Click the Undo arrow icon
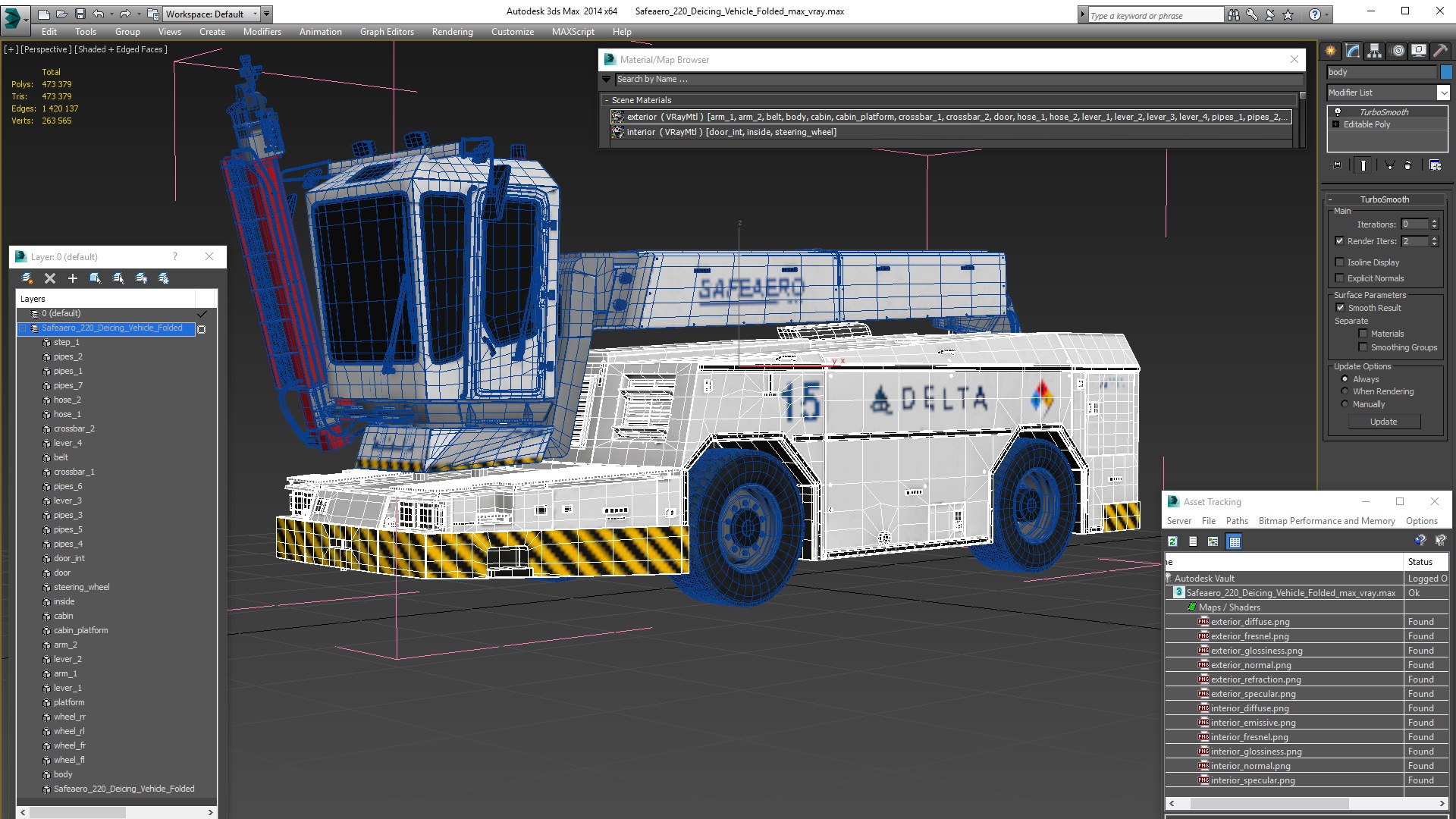The height and width of the screenshot is (819, 1456). (x=98, y=14)
